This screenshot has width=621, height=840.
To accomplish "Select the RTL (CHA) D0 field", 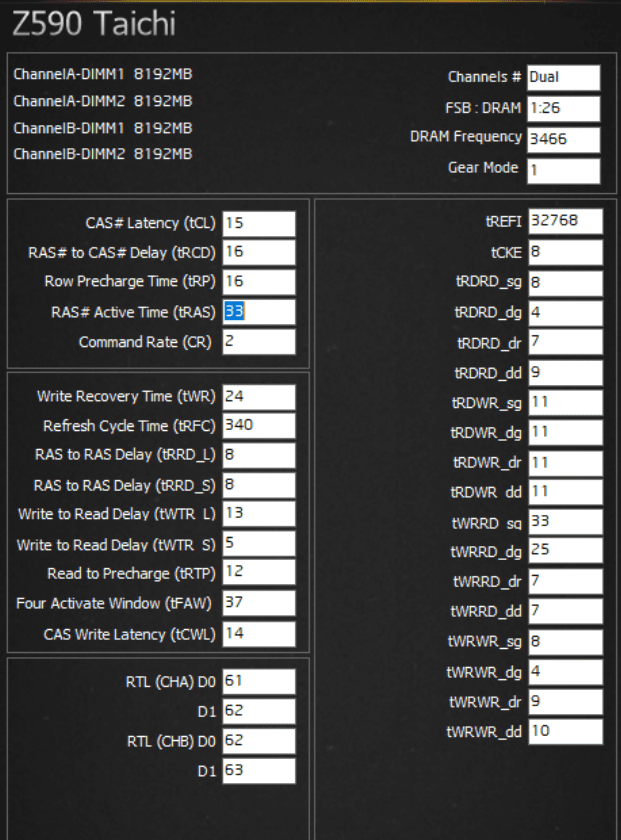I will [x=259, y=681].
